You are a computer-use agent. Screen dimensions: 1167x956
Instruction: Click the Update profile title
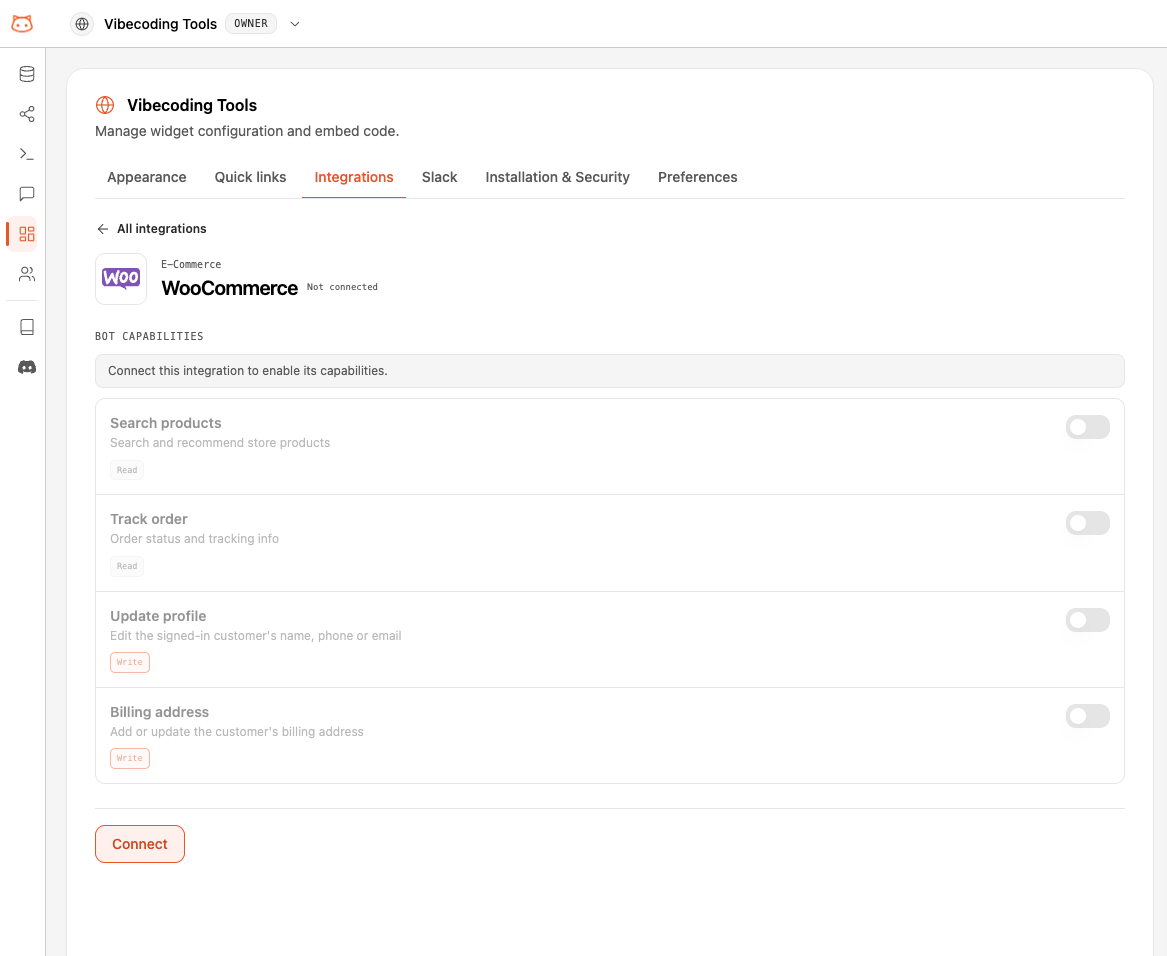(x=158, y=616)
